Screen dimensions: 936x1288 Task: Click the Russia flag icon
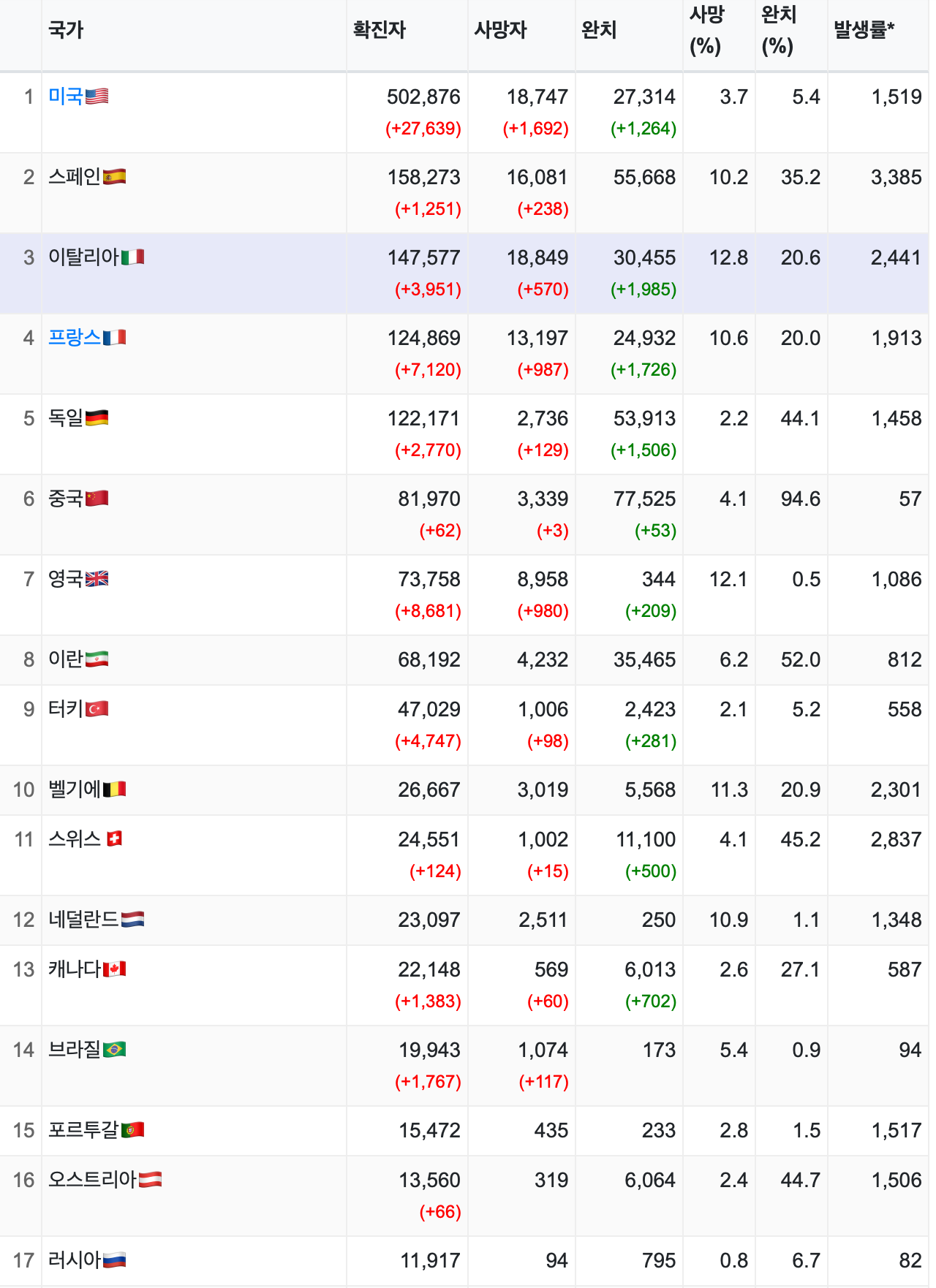click(x=114, y=1260)
